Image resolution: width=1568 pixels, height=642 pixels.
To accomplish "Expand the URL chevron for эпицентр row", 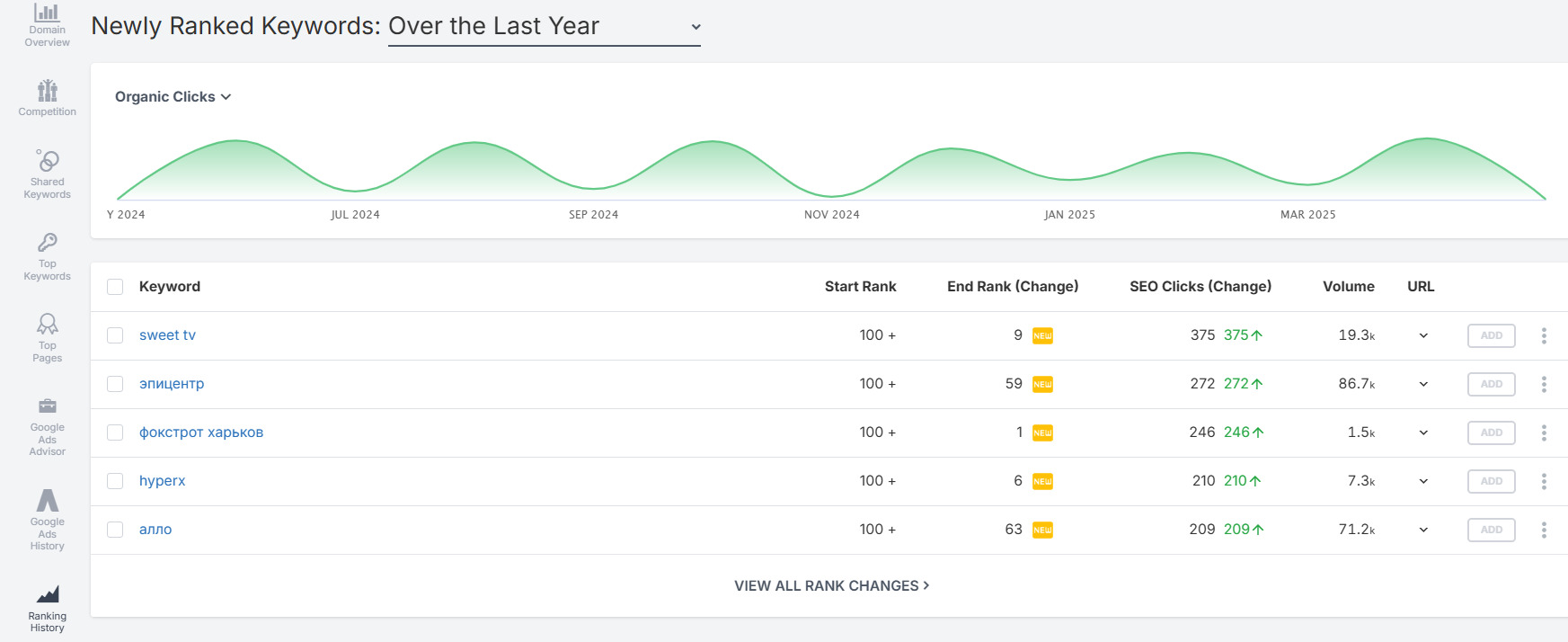I will [x=1423, y=384].
